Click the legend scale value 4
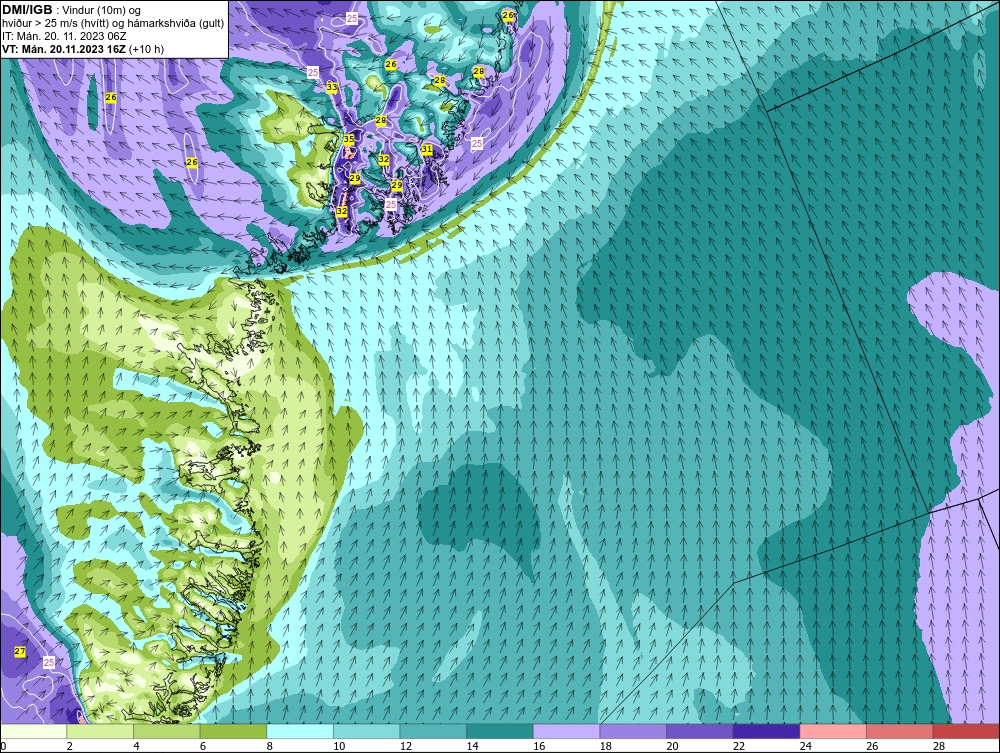The width and height of the screenshot is (1000, 753). point(136,746)
